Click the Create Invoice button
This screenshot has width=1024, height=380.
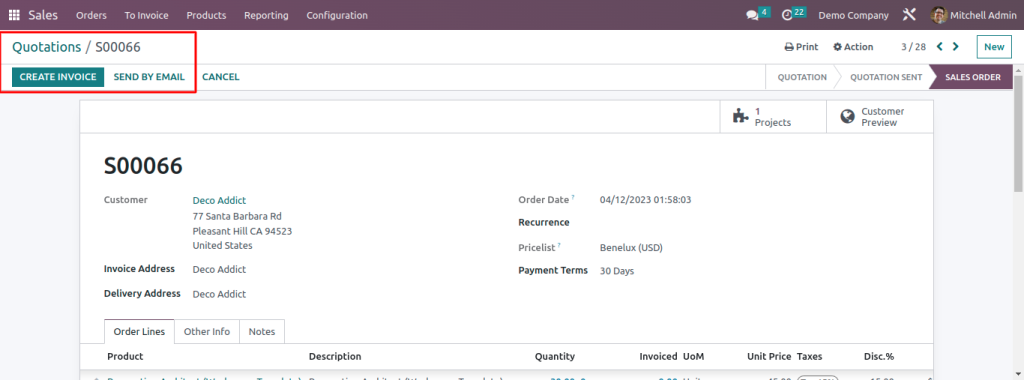(58, 77)
